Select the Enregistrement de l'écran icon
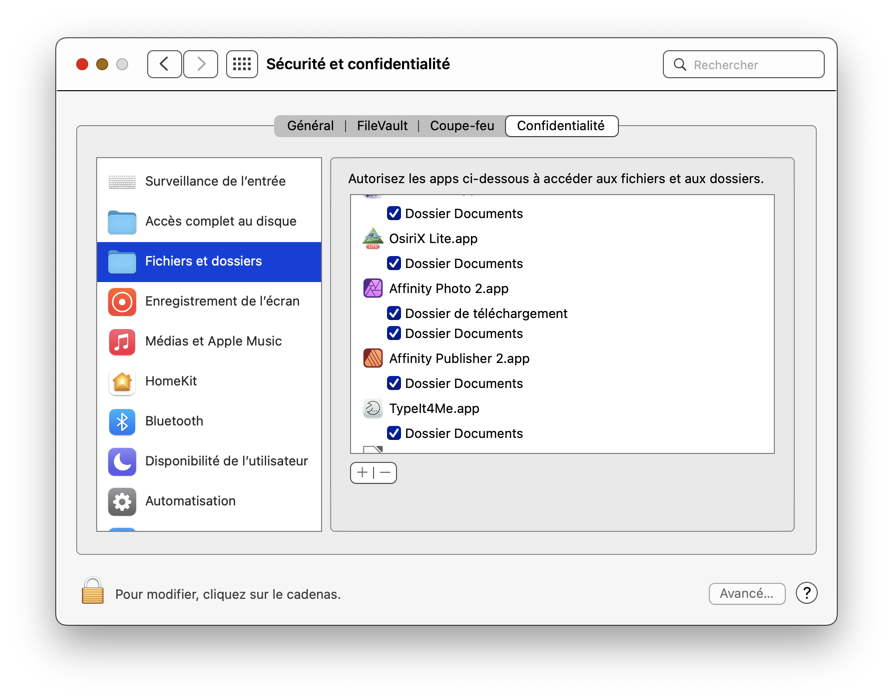Viewport: 893px width, 699px height. coord(122,301)
